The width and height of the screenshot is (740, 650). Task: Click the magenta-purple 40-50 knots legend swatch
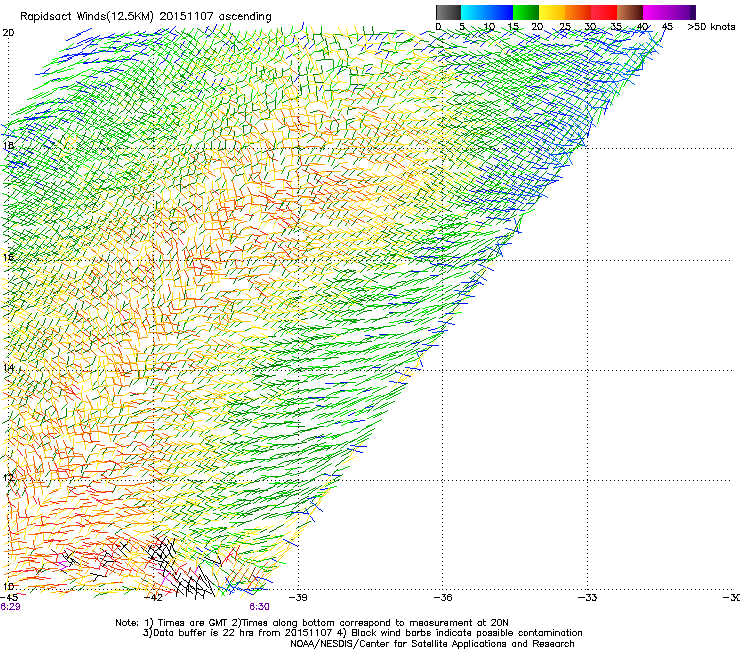click(x=669, y=12)
